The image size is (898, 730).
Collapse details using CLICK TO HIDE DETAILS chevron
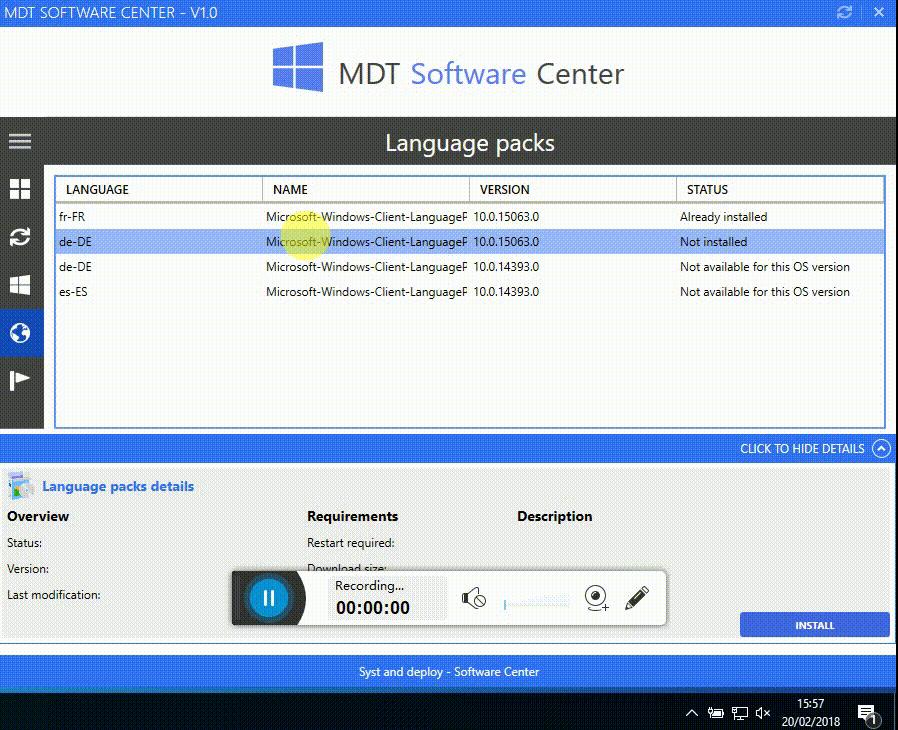(x=881, y=448)
